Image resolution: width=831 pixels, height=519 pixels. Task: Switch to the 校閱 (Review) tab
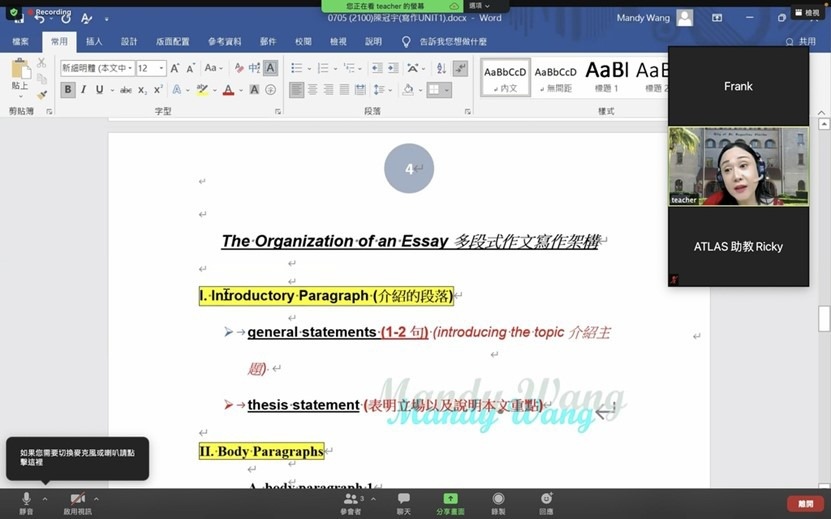click(x=303, y=41)
